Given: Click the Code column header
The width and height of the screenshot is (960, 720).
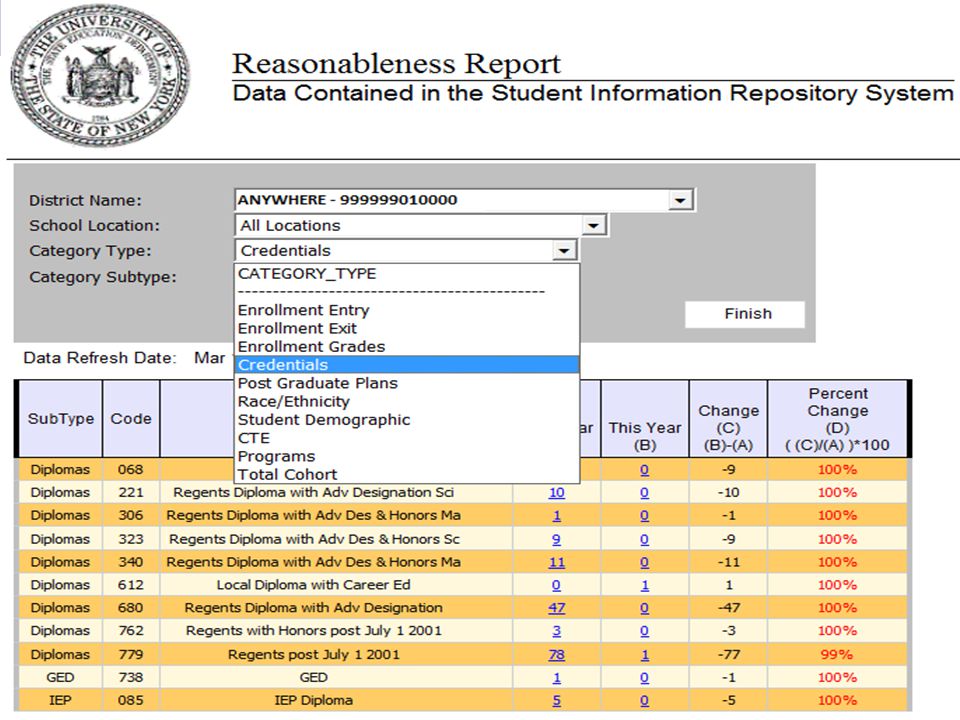Looking at the screenshot, I should pos(131,419).
